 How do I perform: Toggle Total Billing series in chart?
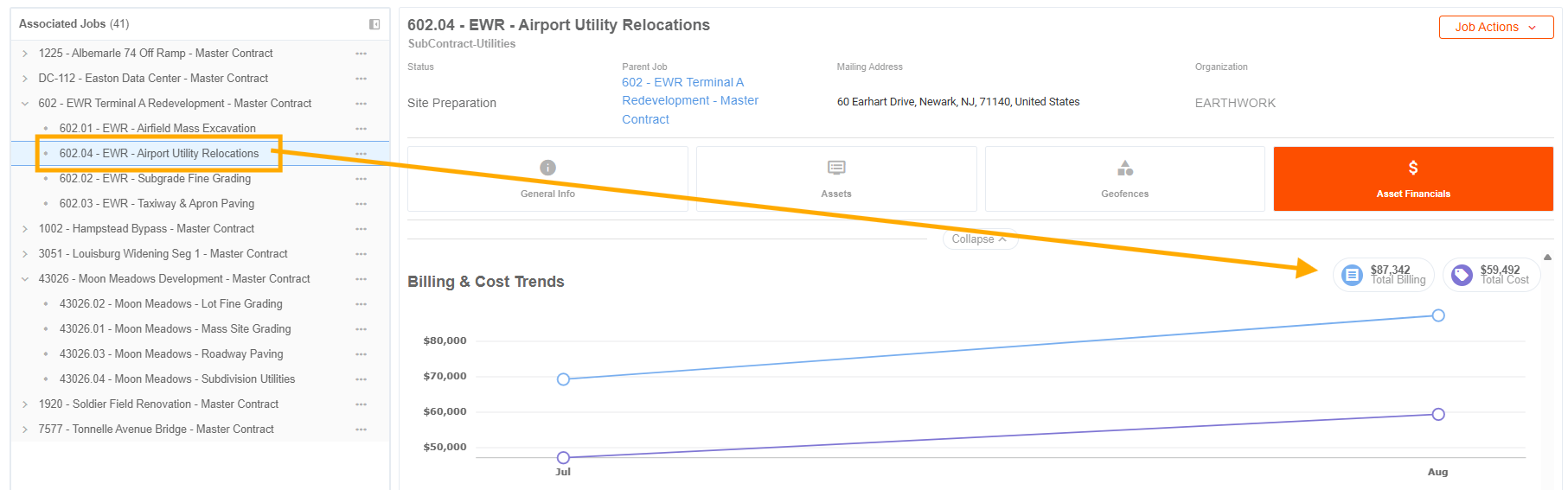tap(1384, 275)
